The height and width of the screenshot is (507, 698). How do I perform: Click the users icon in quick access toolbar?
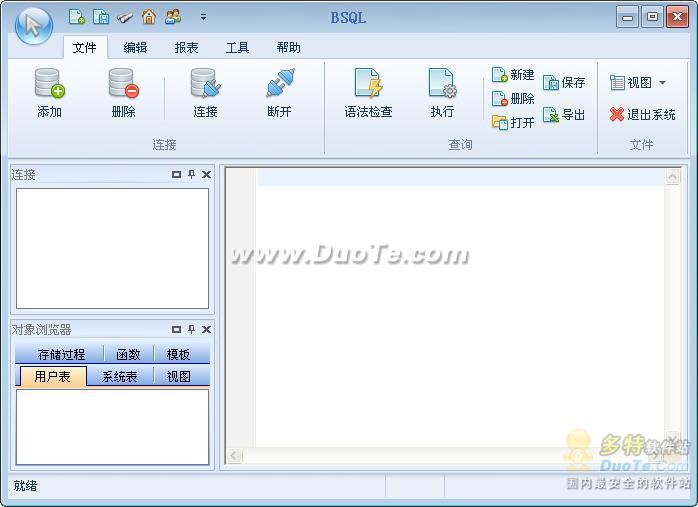(x=173, y=17)
